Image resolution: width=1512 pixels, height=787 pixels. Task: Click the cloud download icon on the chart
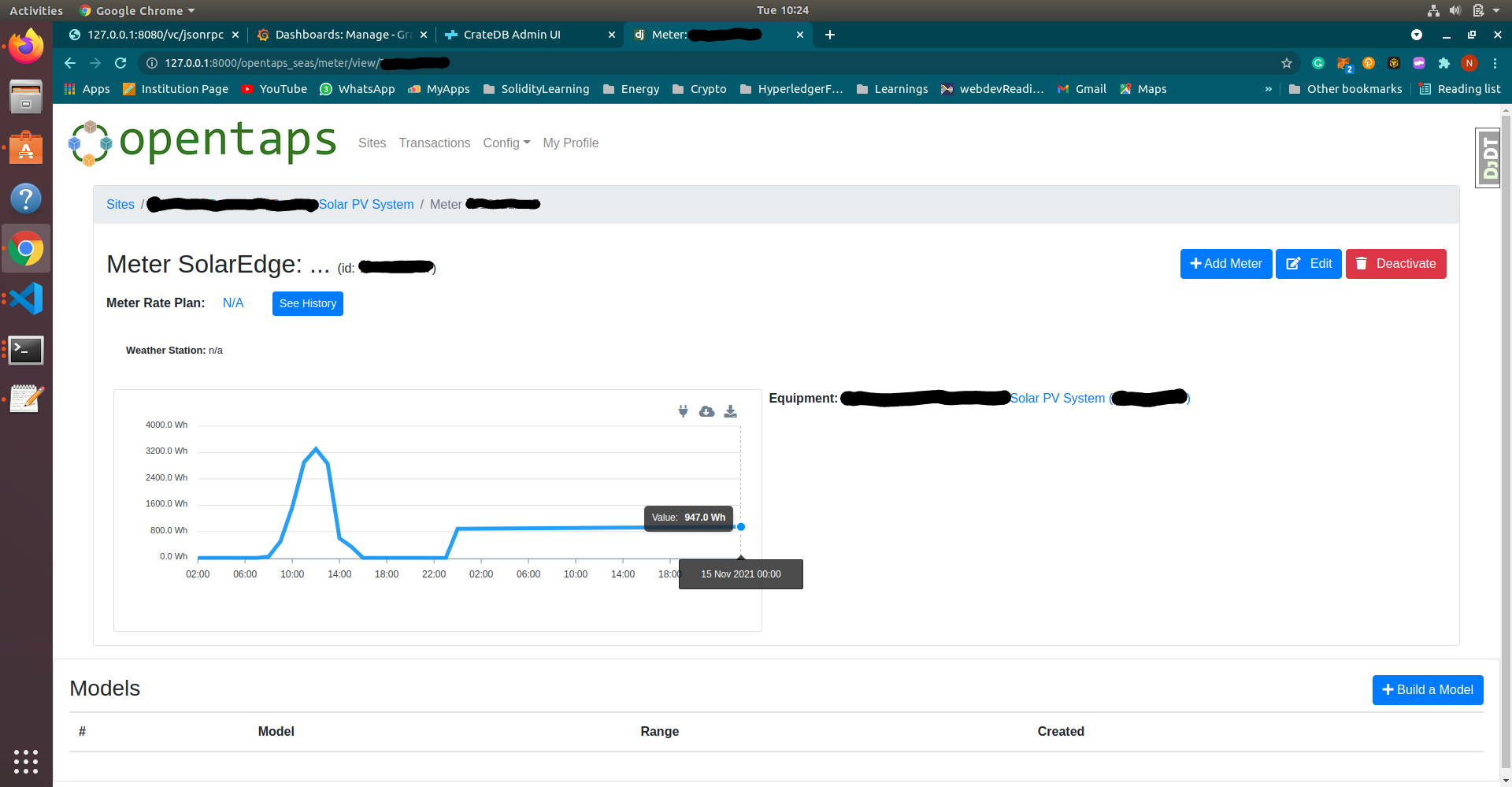706,411
